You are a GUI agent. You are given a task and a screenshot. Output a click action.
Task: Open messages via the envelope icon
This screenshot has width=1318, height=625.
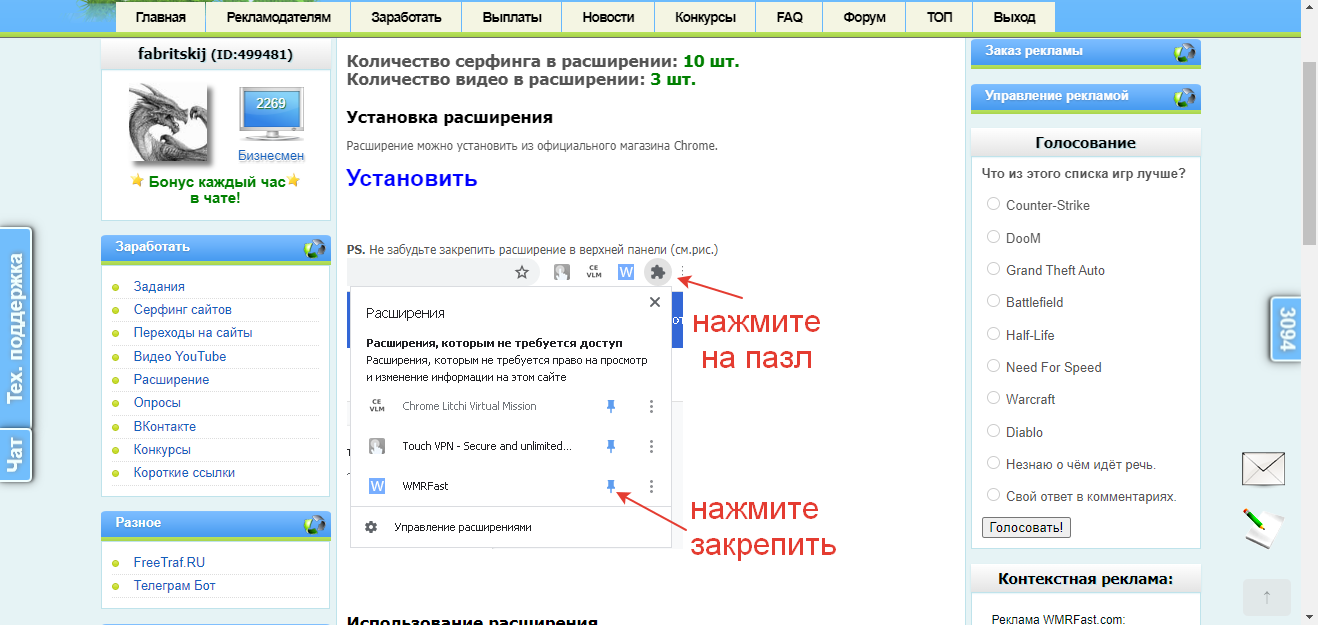[1263, 468]
